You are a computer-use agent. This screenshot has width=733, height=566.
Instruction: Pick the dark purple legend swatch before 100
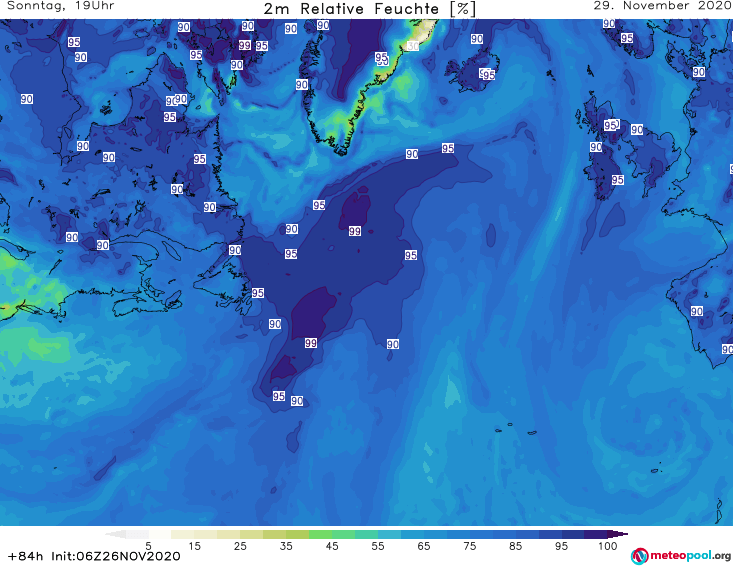(596, 534)
